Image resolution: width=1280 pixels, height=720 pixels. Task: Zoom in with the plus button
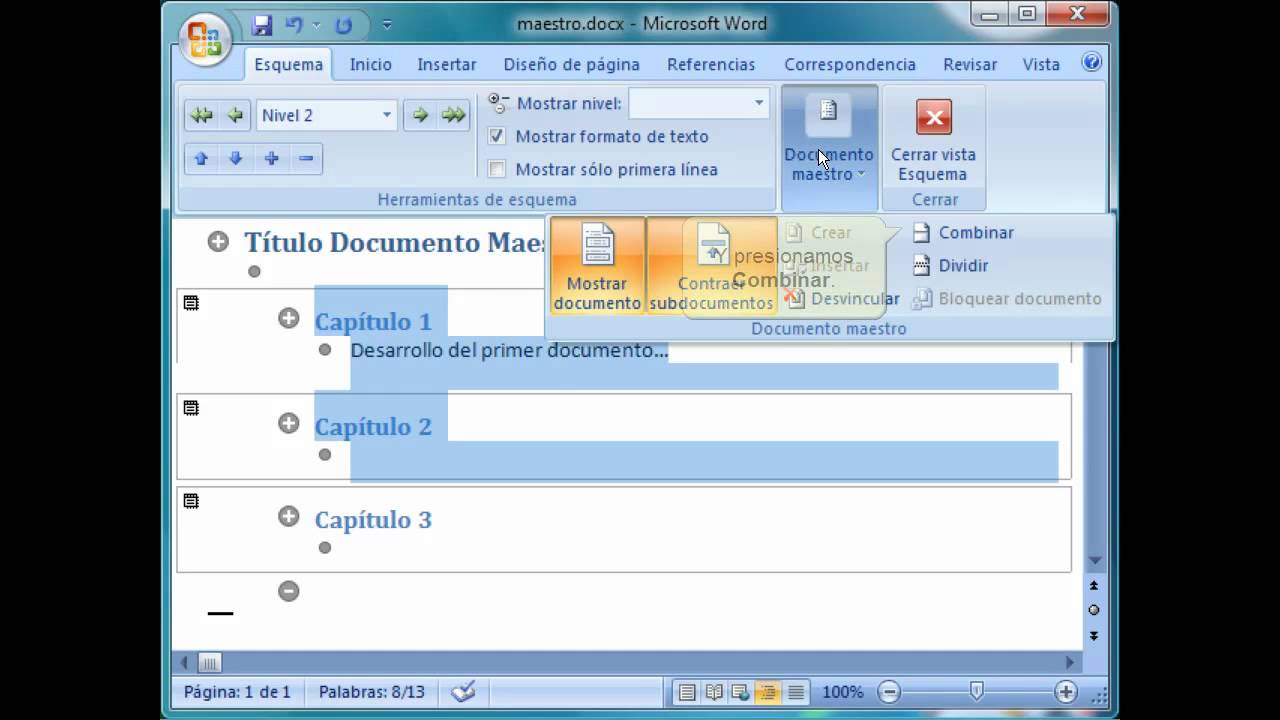point(1066,691)
